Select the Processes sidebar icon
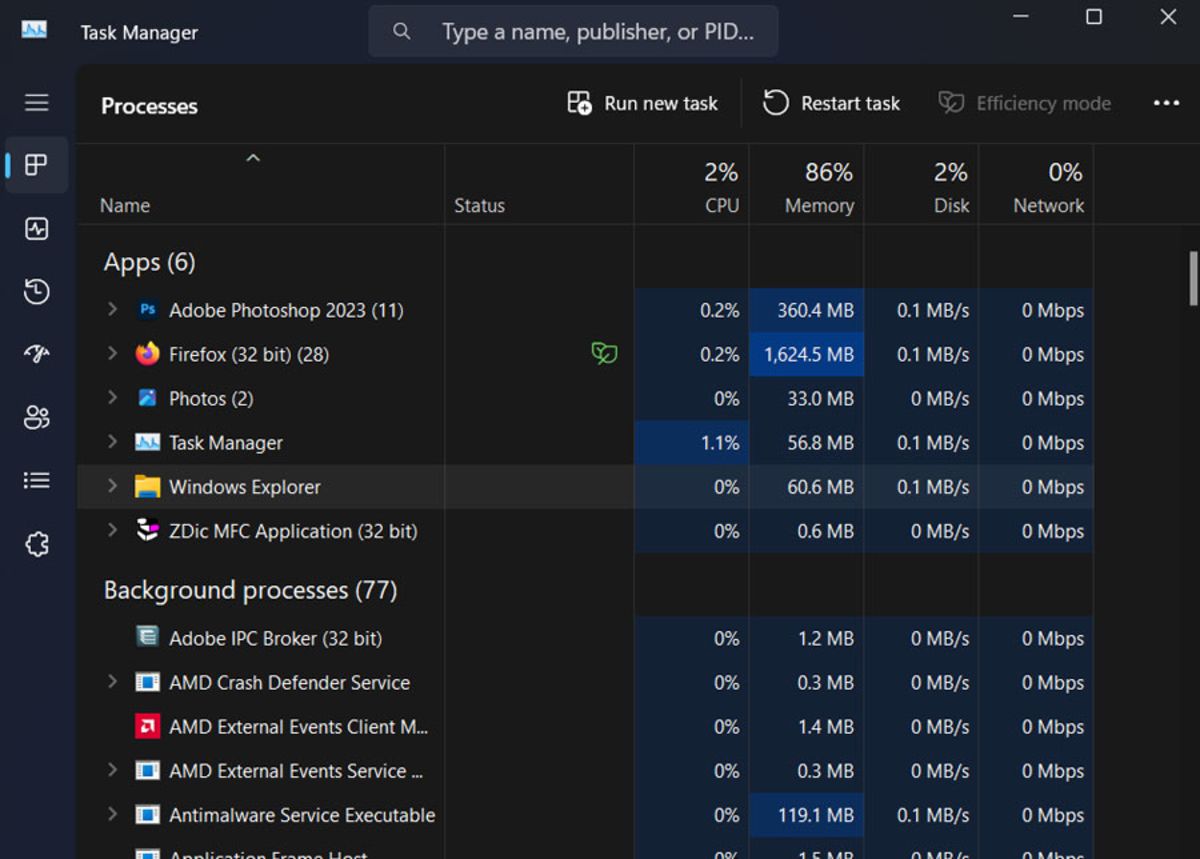 pyautogui.click(x=37, y=165)
